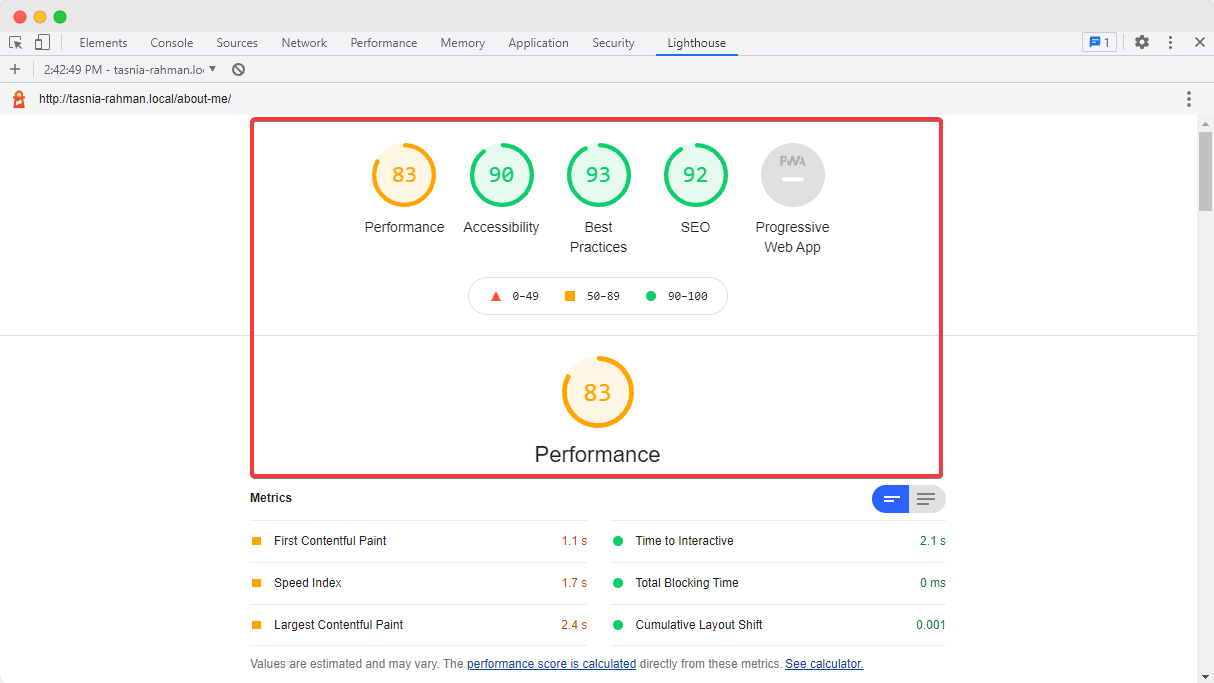Jump to Best Practices score gauge 93
1214x683 pixels.
point(598,175)
